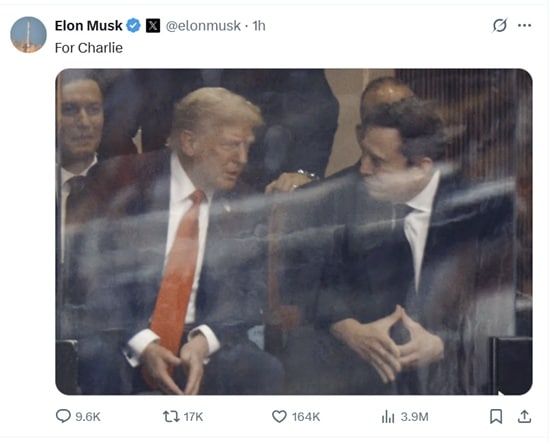
Task: Click the 17K repost count
Action: click(193, 417)
